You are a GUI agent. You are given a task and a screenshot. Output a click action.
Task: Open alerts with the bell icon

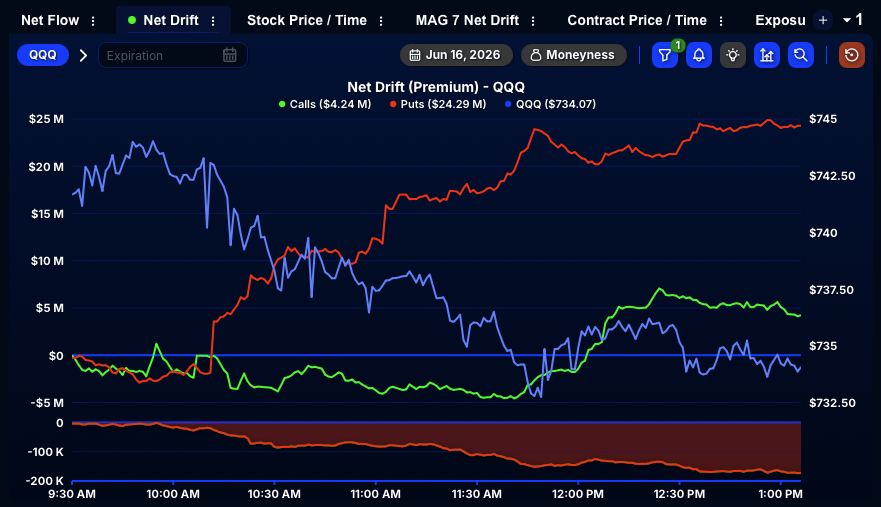point(699,55)
